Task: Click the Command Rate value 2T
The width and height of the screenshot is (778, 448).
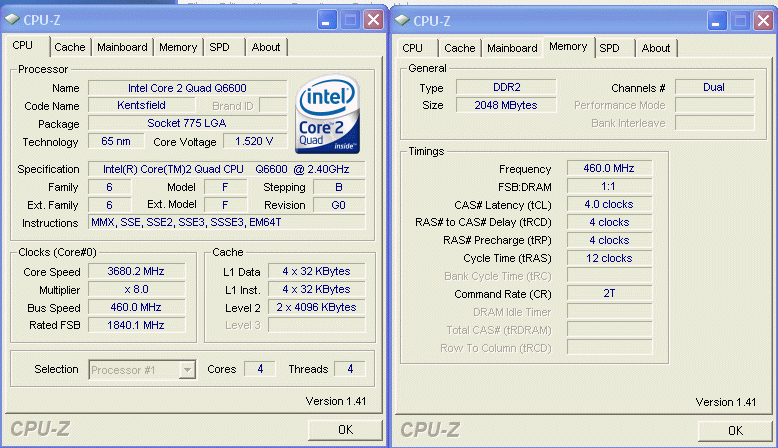Action: coord(609,293)
